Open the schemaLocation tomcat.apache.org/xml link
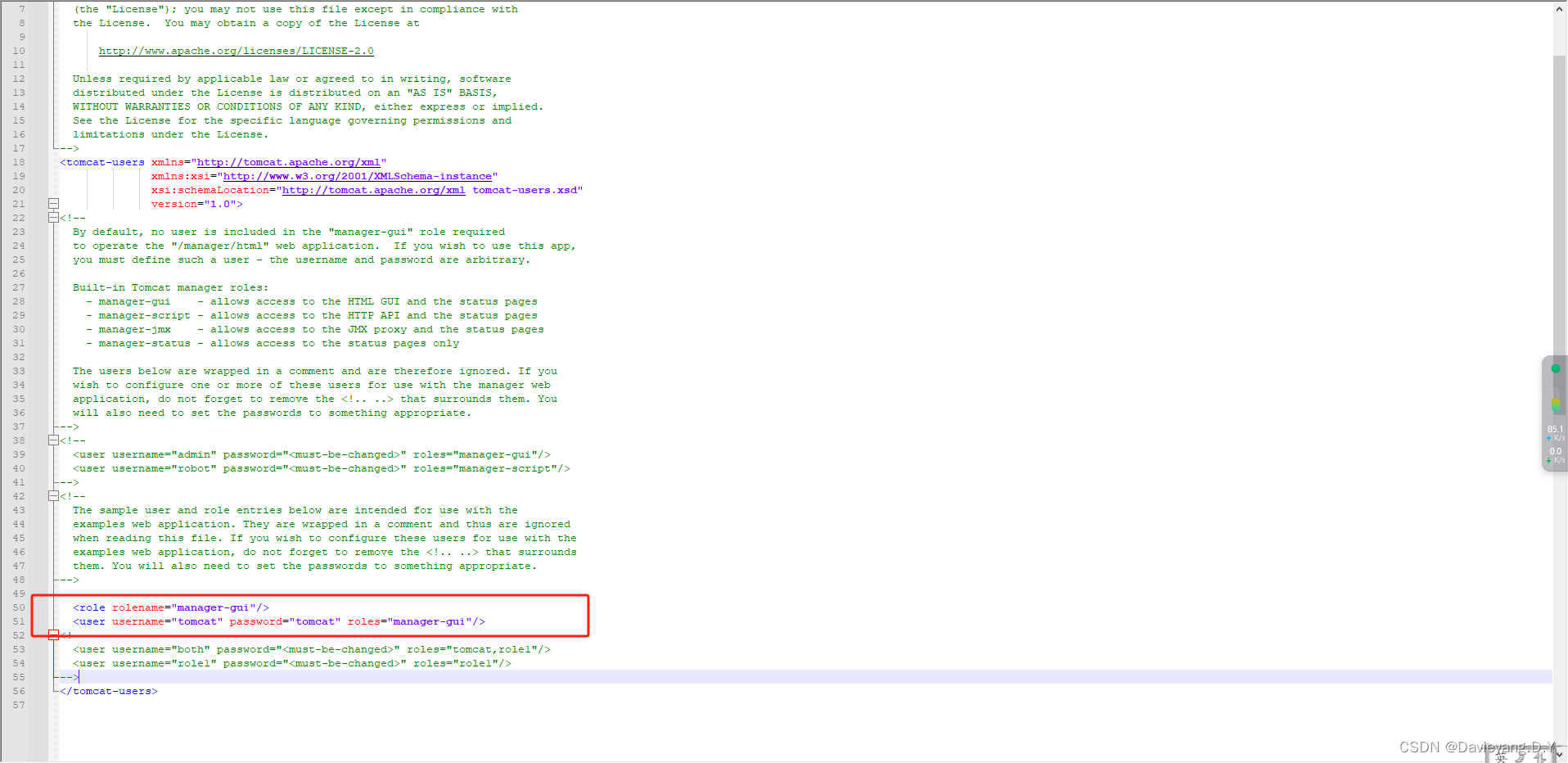The width and height of the screenshot is (1568, 763). tap(373, 190)
